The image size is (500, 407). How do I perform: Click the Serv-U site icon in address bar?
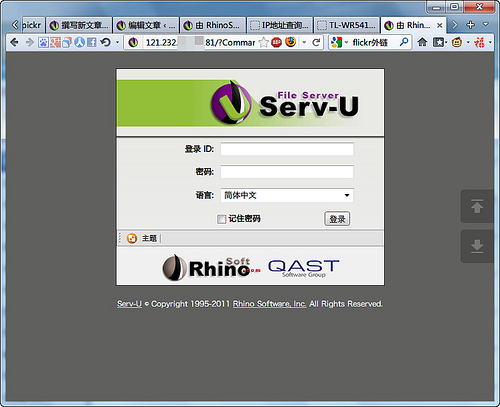point(133,42)
